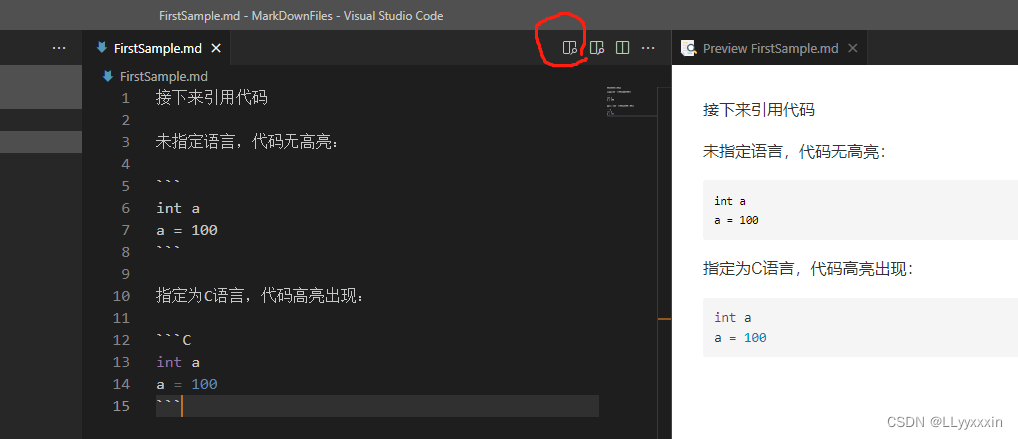
Task: Click the unhighlighted 'a = 100' in preview
Action: [x=736, y=220]
